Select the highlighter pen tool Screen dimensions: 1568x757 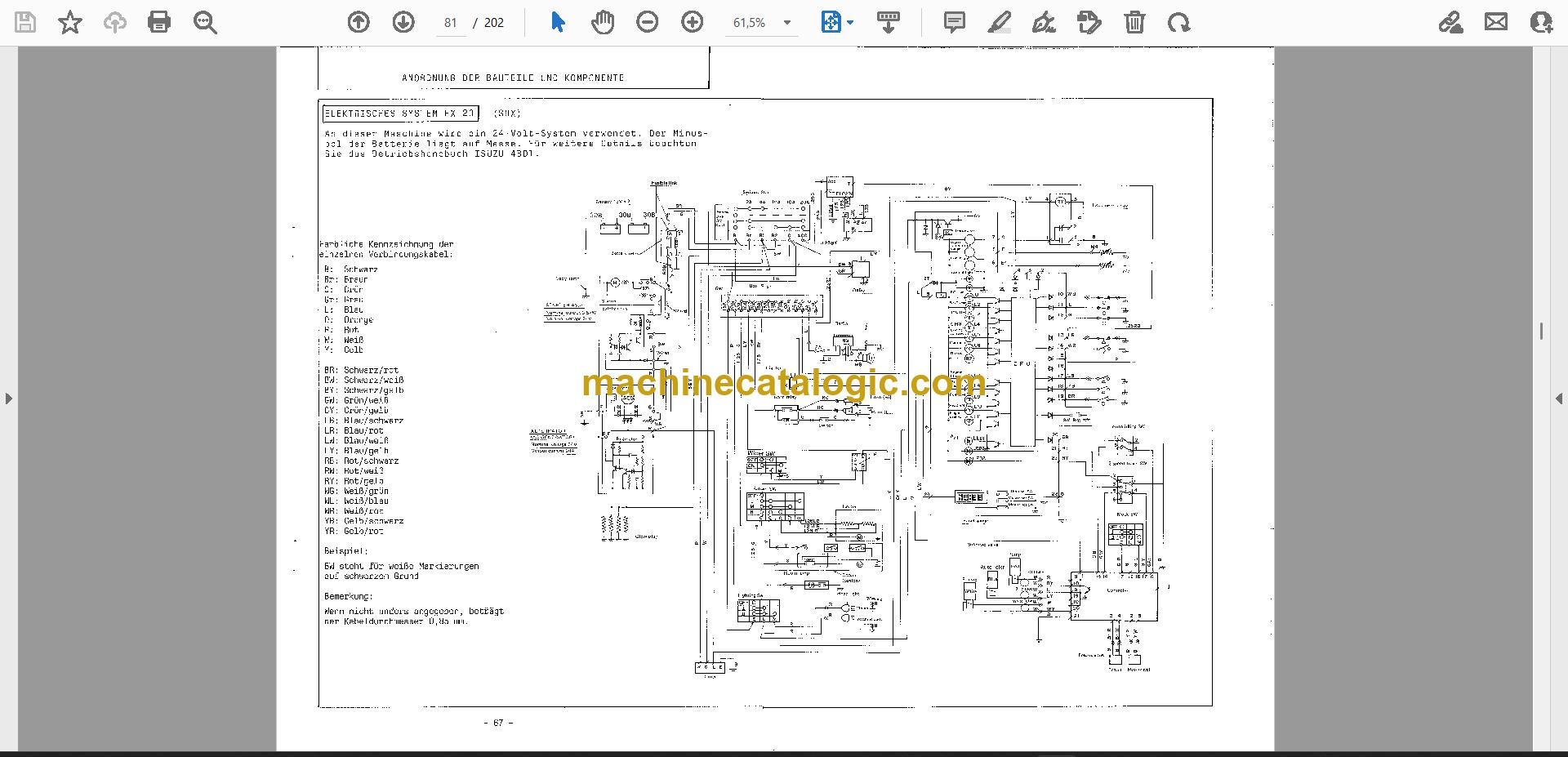[999, 22]
